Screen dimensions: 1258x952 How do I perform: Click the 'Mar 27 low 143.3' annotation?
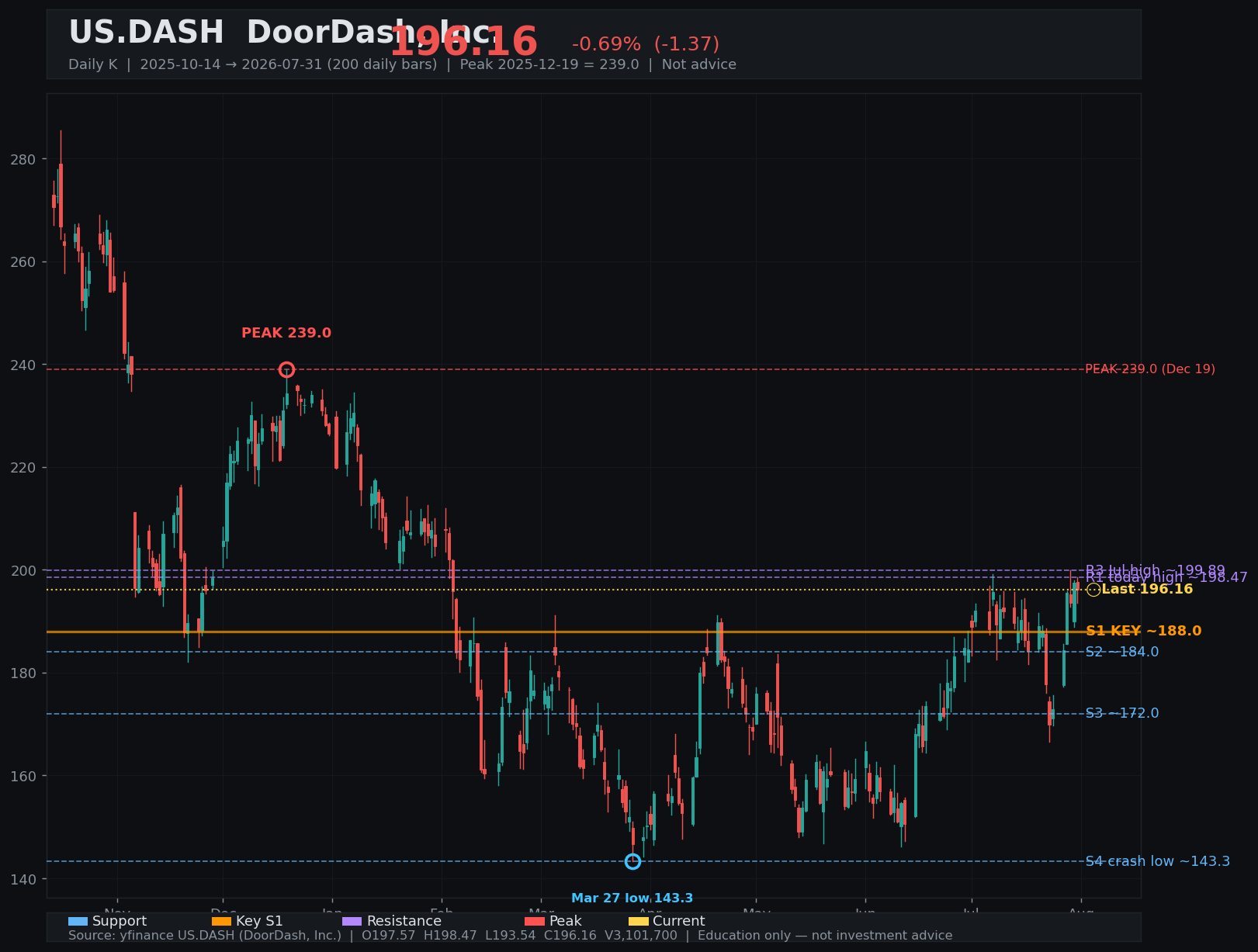point(632,898)
